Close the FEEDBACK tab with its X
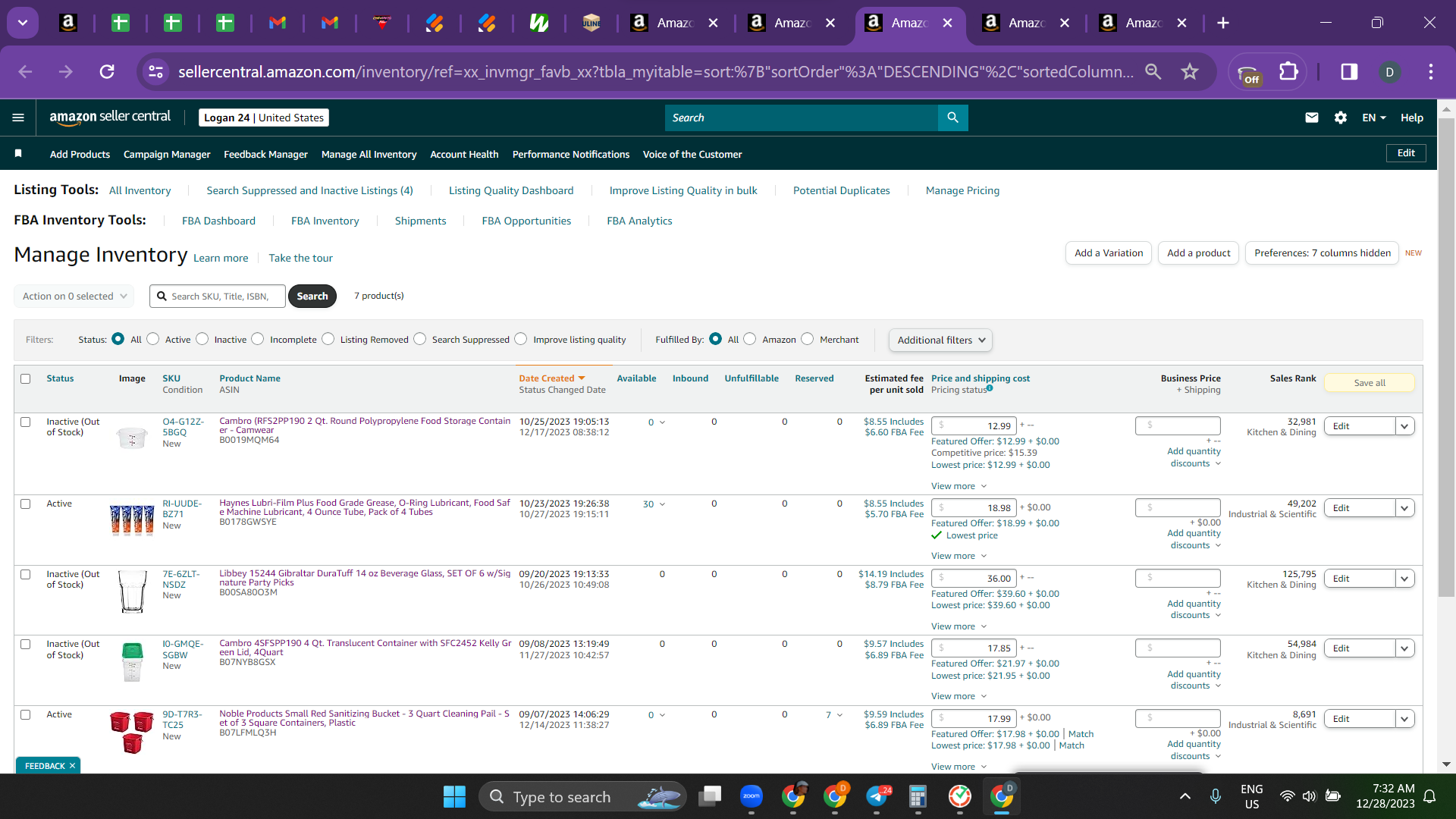Image resolution: width=1456 pixels, height=819 pixels. [72, 766]
